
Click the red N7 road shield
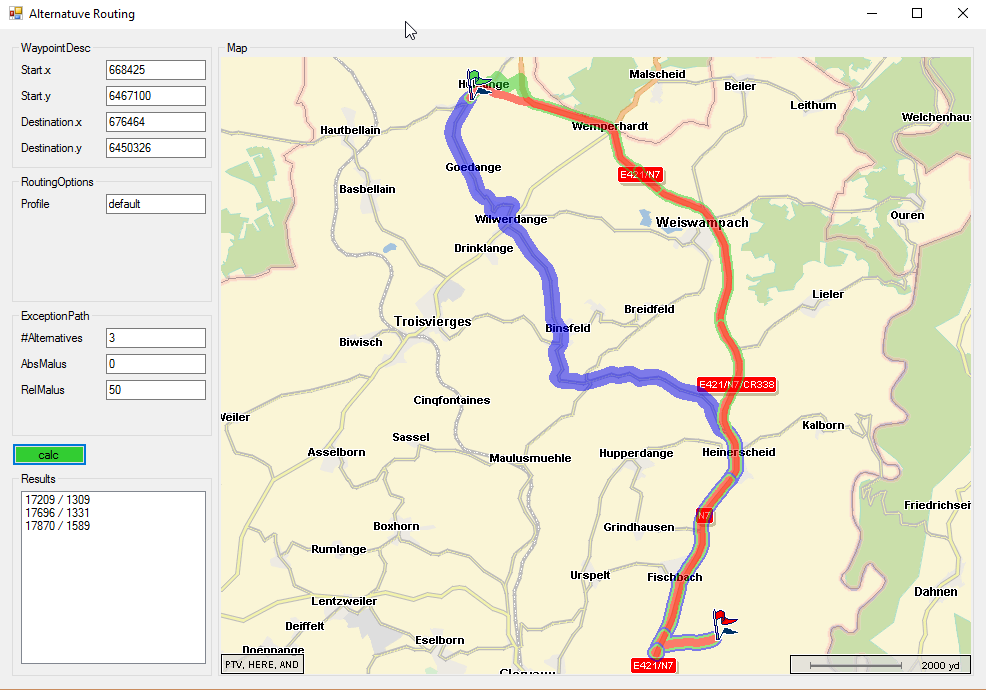704,515
